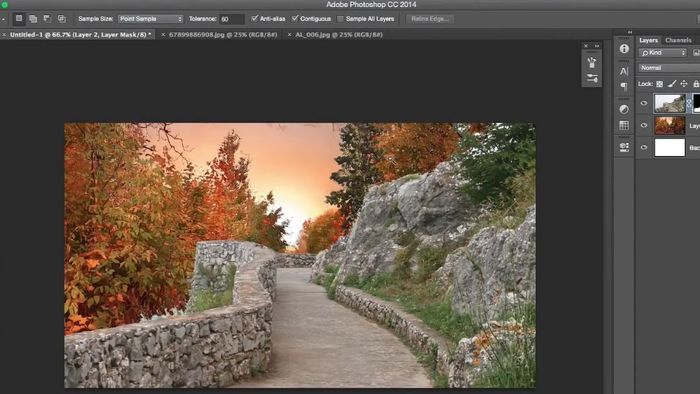This screenshot has width=700, height=394.
Task: Collapse the floating brush panel group arrows
Action: point(597,46)
